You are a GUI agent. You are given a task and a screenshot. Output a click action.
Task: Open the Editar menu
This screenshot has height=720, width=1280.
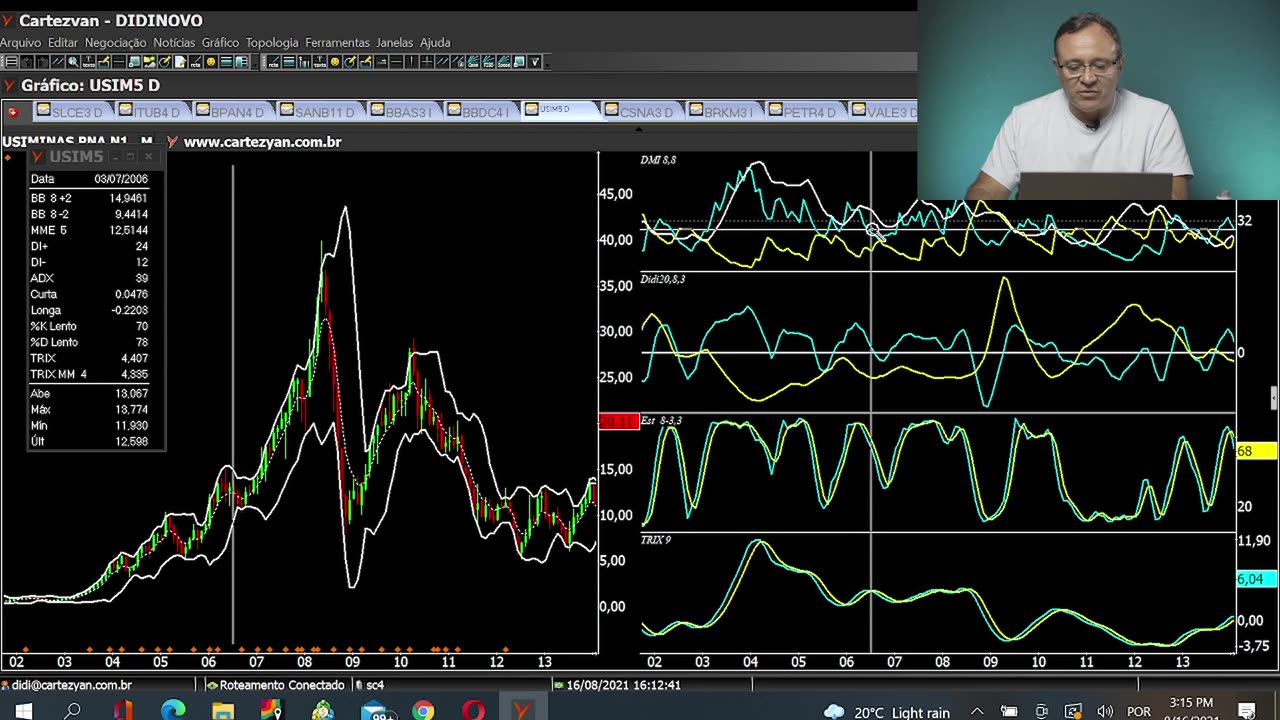click(63, 43)
